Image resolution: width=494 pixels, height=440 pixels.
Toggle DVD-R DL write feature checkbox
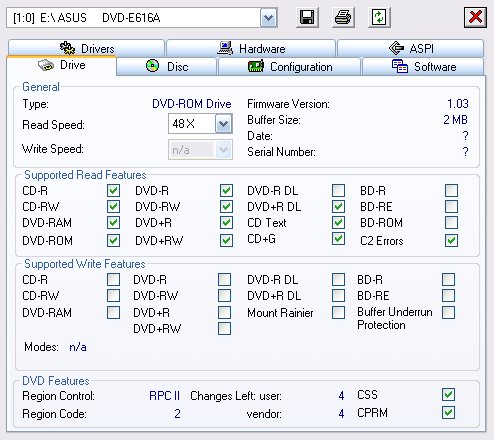(338, 280)
